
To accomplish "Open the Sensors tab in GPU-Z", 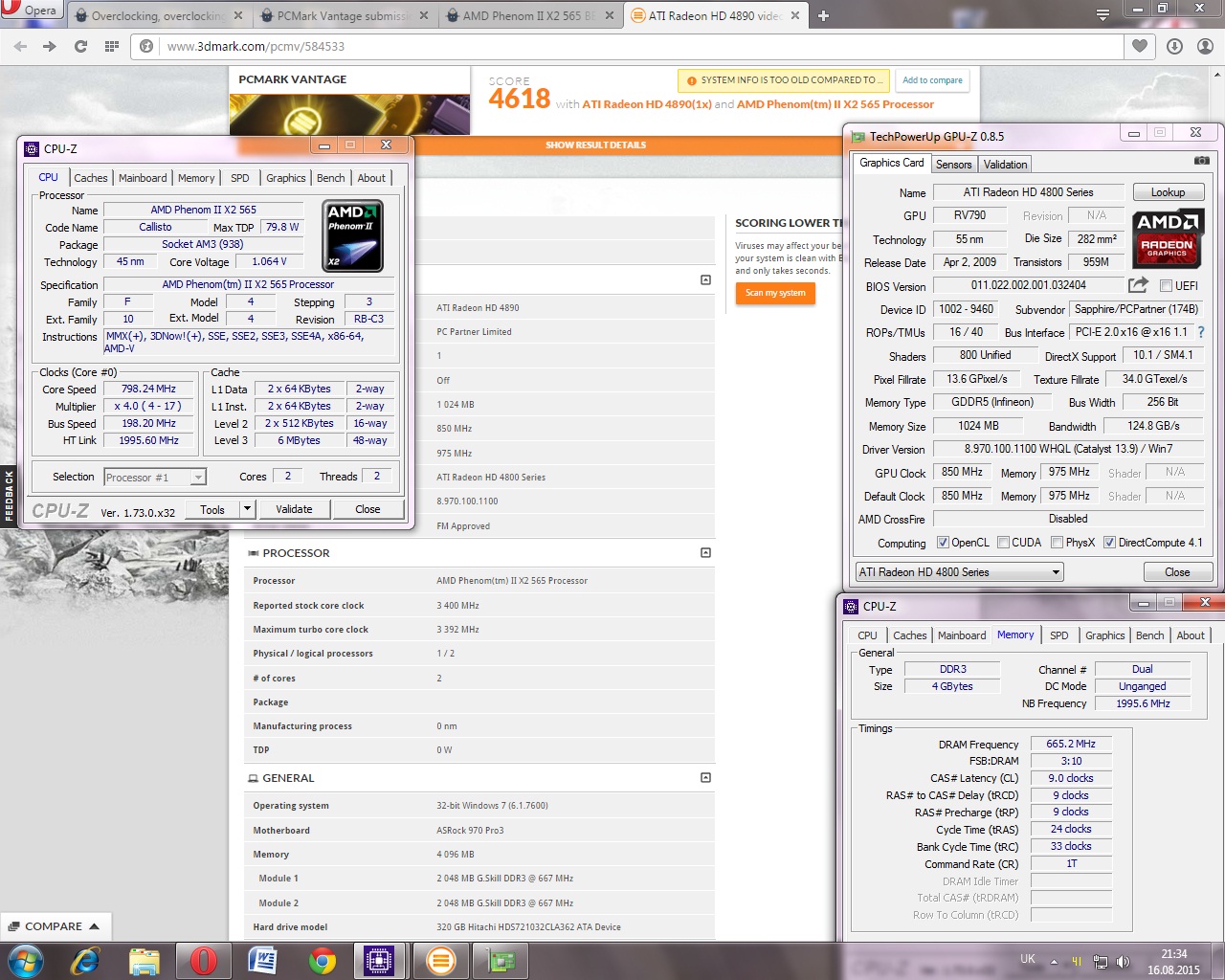I will tap(953, 165).
